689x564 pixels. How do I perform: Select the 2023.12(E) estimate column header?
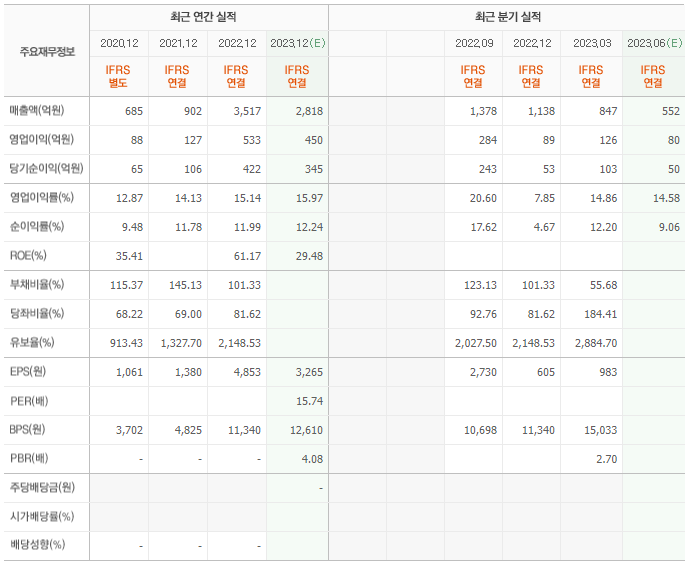[x=297, y=43]
